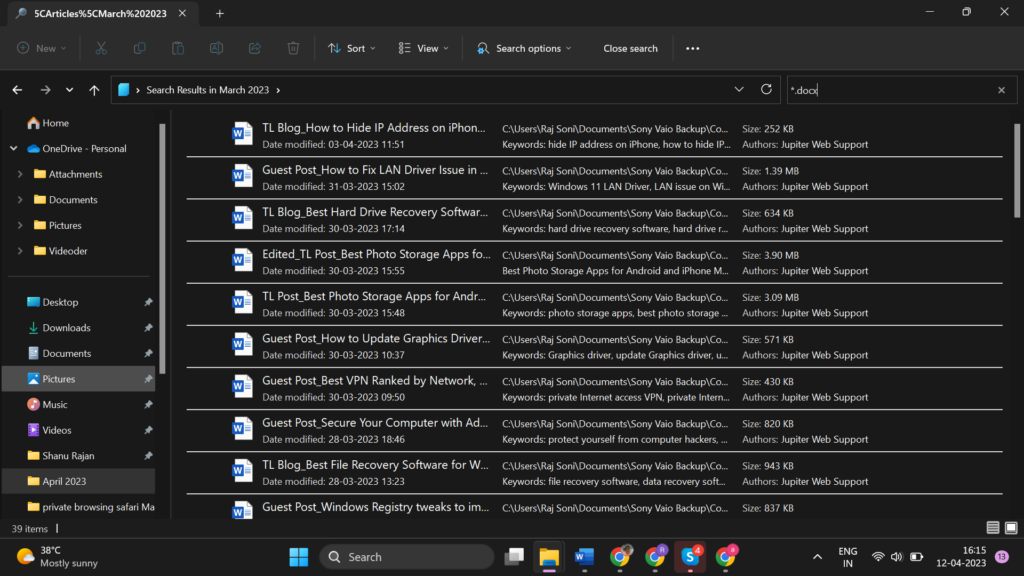The height and width of the screenshot is (576, 1024).
Task: Expand the Videoder folder node
Action: [x=20, y=251]
